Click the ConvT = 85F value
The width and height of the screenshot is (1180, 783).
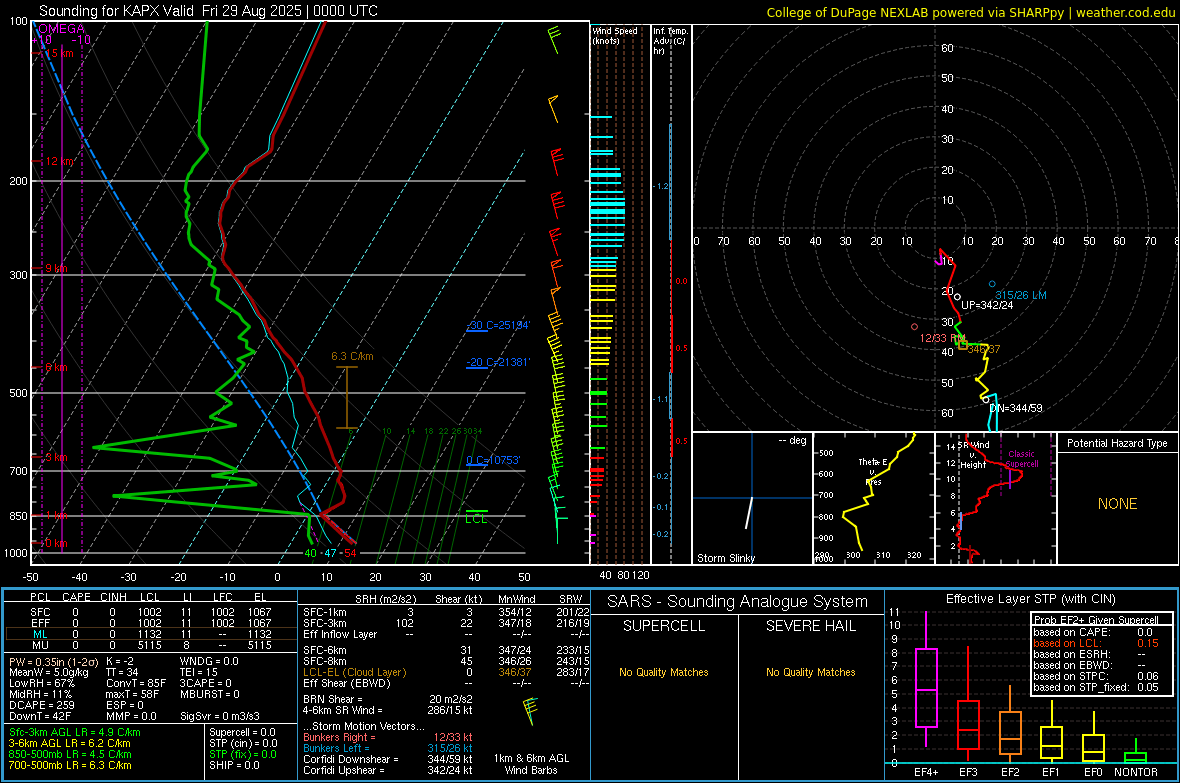tap(135, 683)
